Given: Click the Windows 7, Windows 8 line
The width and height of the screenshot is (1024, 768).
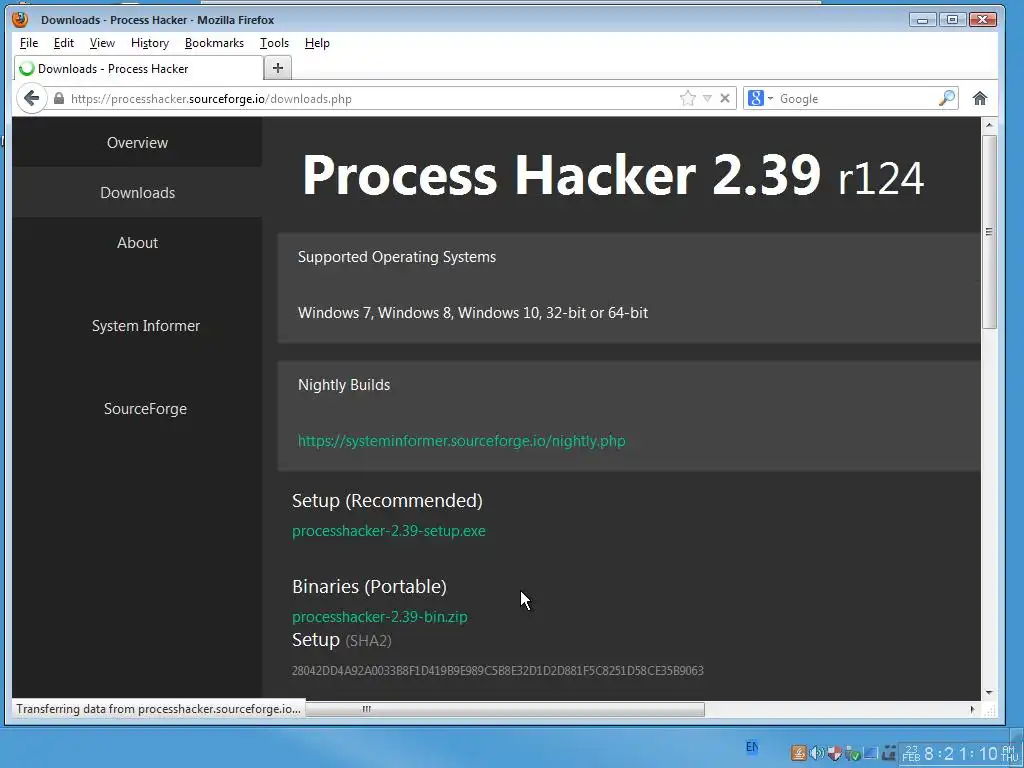Looking at the screenshot, I should (x=473, y=313).
